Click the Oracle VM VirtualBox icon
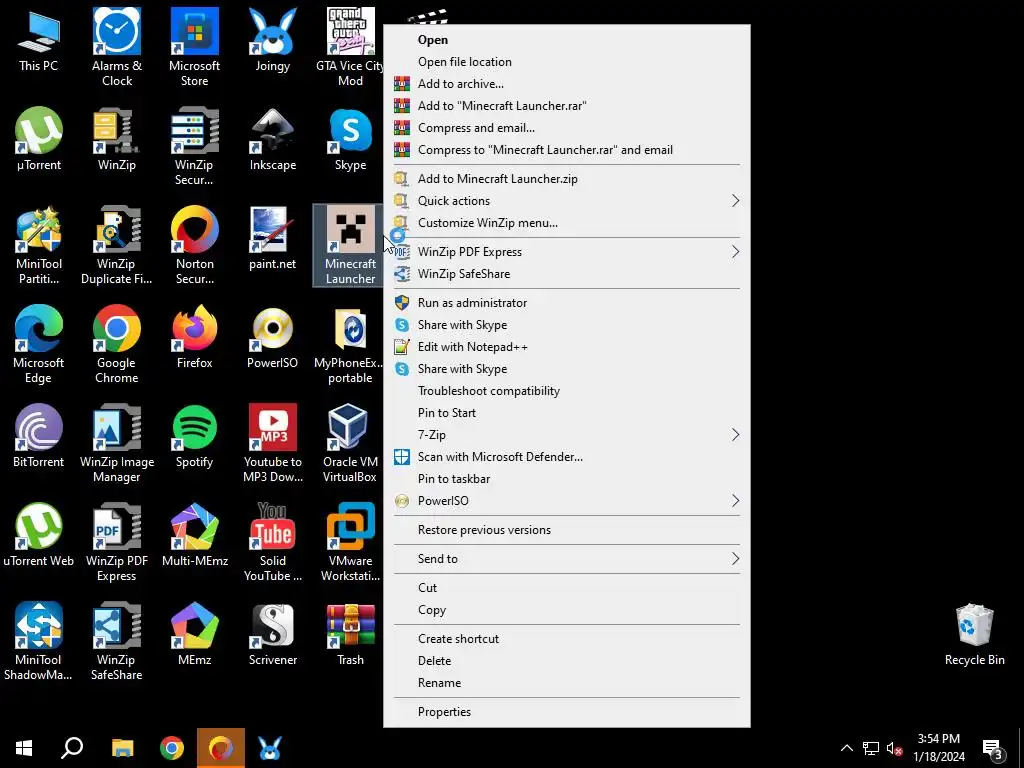Screen dimensions: 1024x768 click(350, 444)
